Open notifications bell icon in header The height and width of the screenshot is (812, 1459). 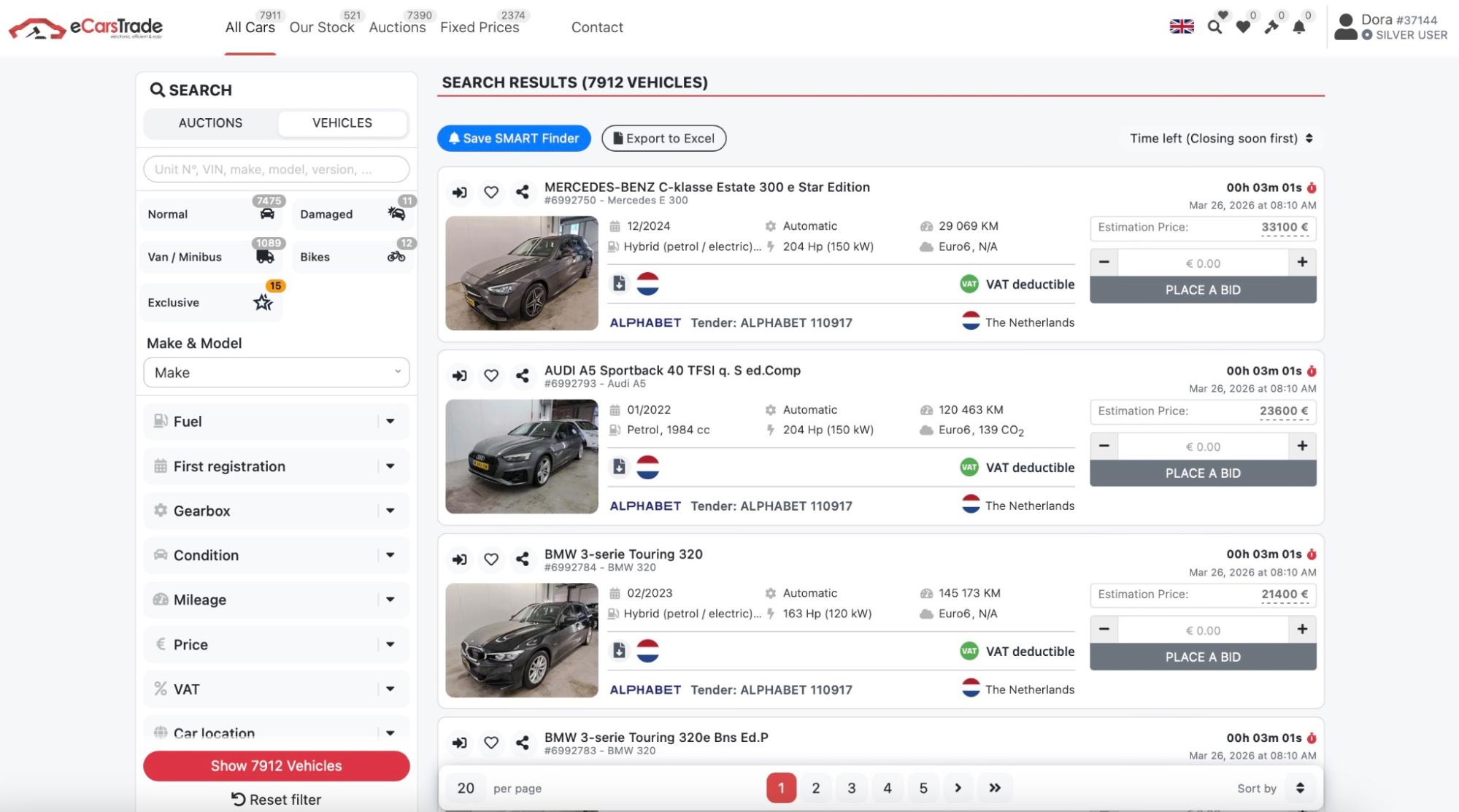click(x=1299, y=27)
